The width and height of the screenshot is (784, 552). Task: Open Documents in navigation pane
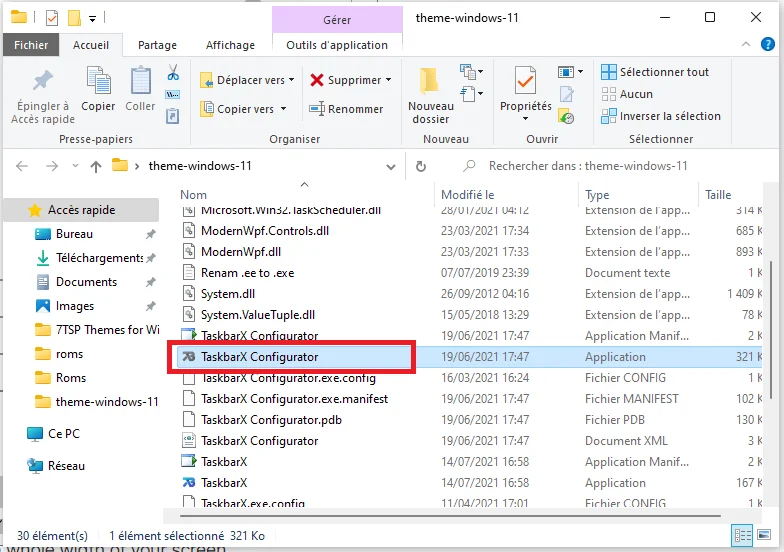tap(86, 282)
